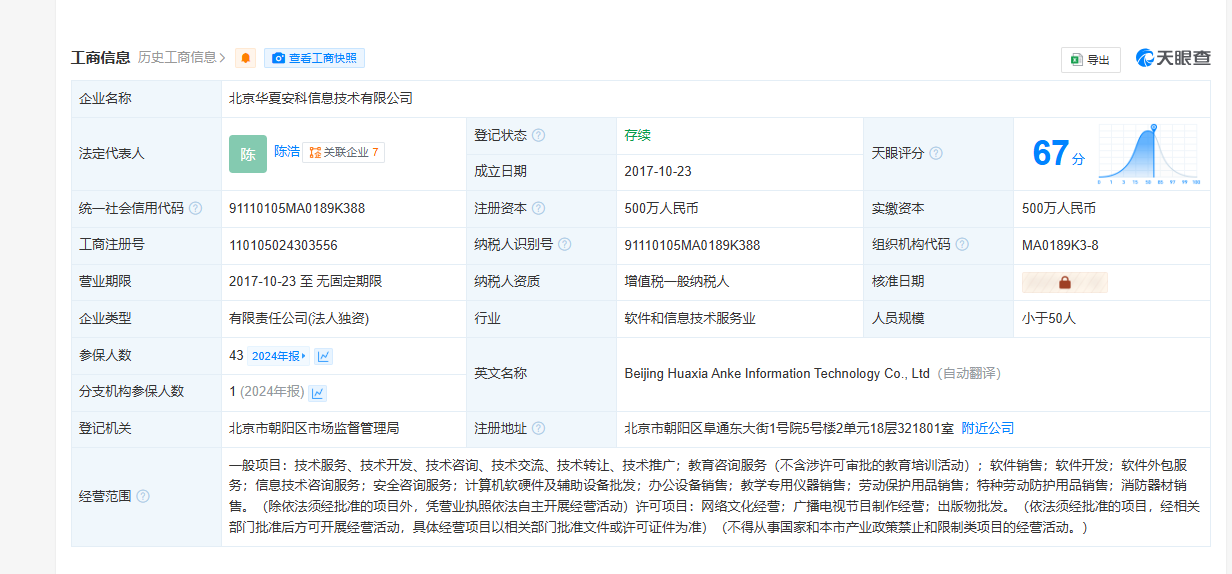The width and height of the screenshot is (1232, 574).
Task: Click help icon beside 组织机构代码
Action: click(962, 245)
